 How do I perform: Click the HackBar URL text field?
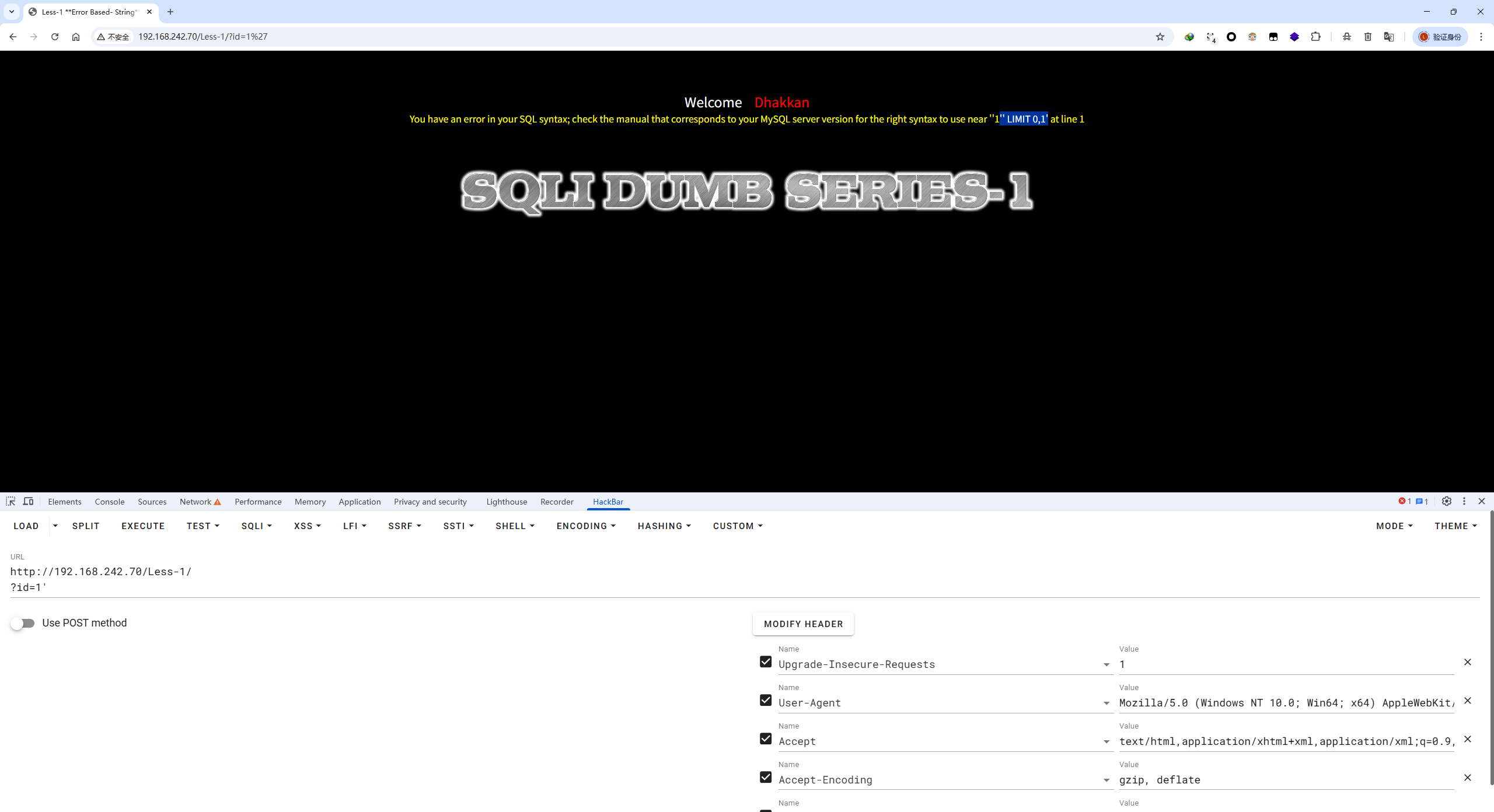click(x=745, y=579)
